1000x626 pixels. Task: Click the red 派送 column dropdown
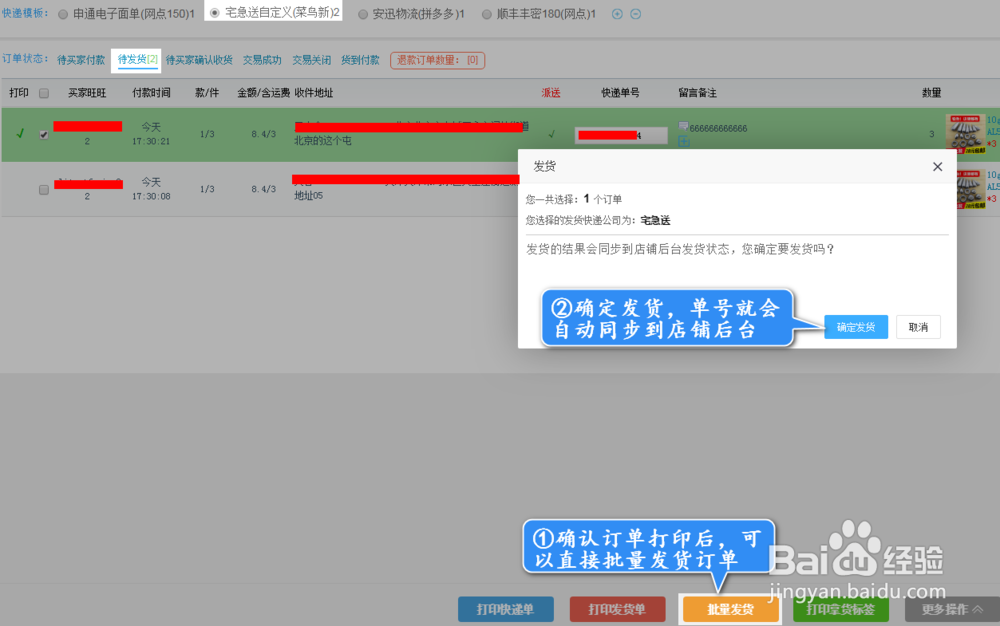pos(550,92)
